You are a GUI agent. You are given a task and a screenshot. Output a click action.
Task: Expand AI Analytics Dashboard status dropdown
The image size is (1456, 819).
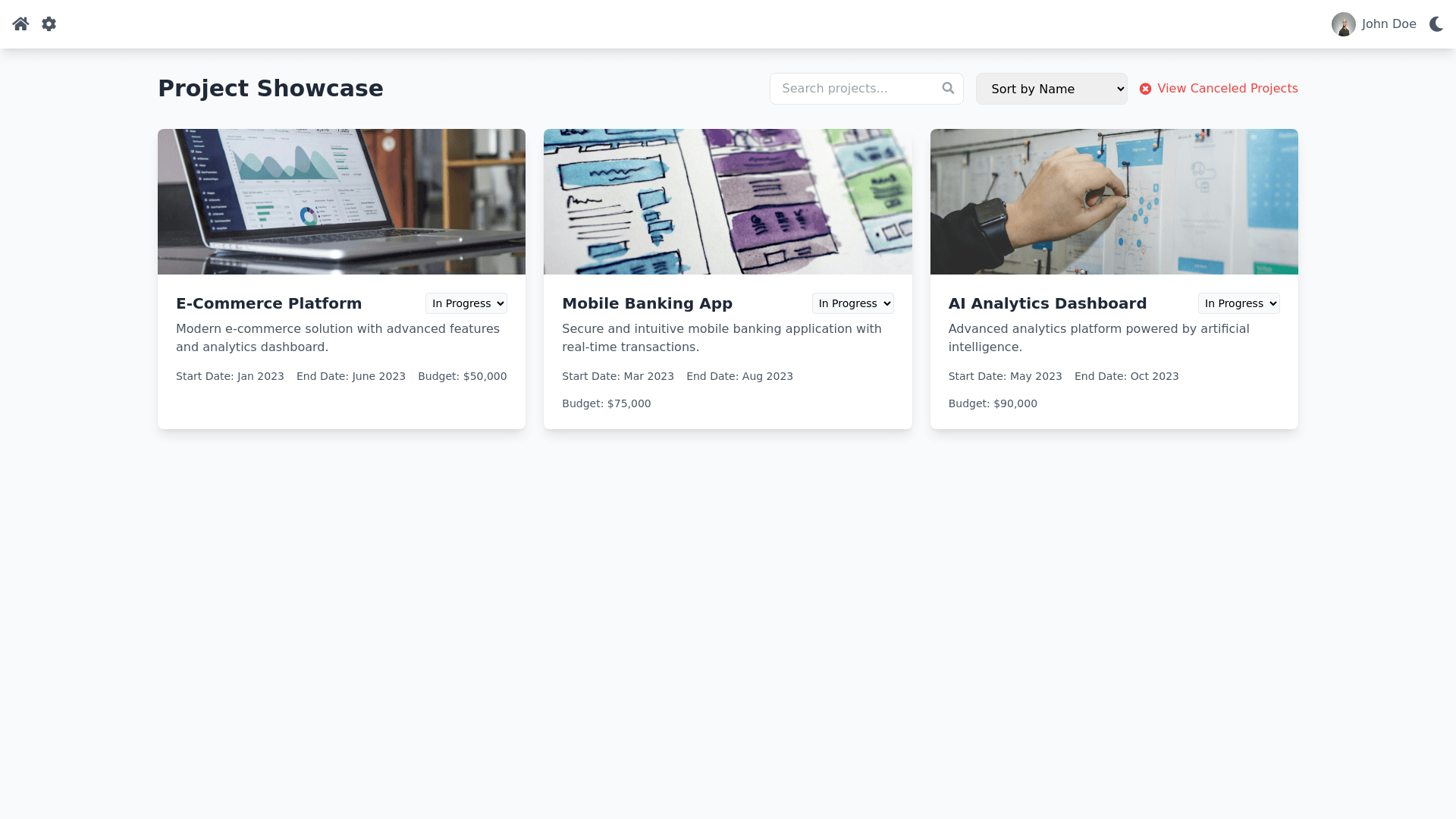(x=1239, y=303)
